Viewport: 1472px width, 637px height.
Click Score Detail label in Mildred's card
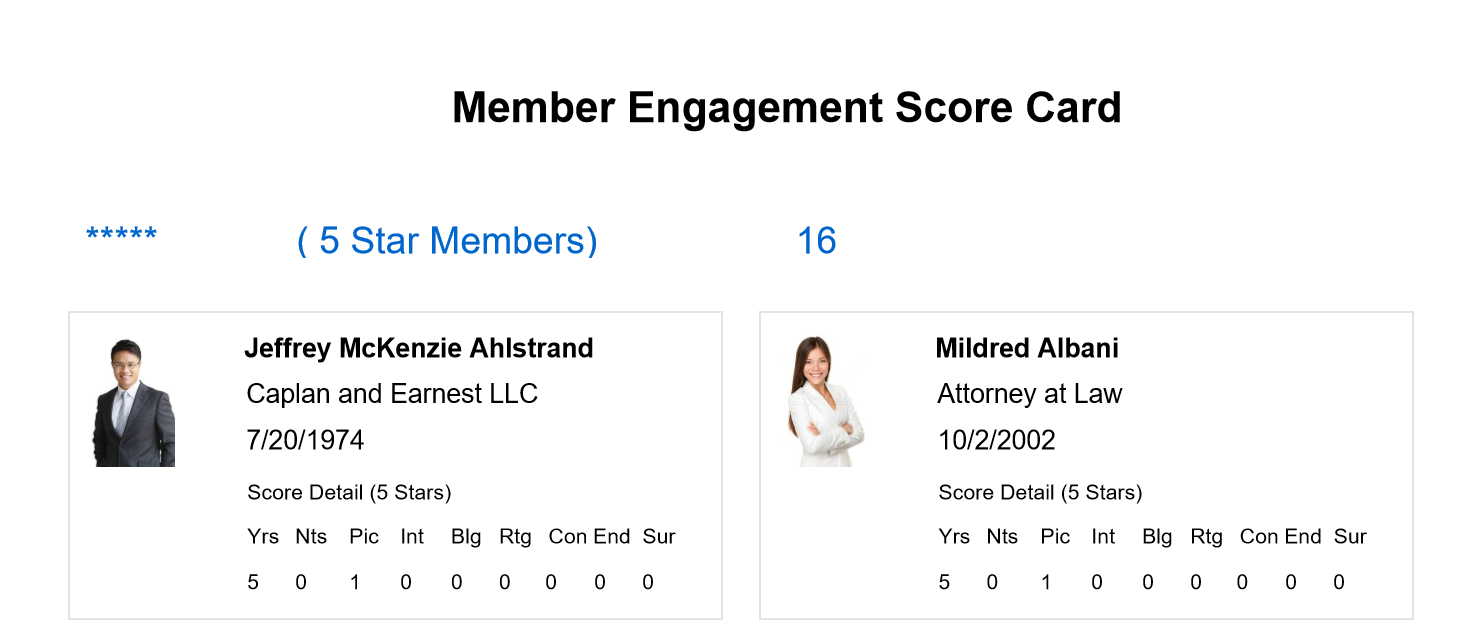tap(1040, 492)
